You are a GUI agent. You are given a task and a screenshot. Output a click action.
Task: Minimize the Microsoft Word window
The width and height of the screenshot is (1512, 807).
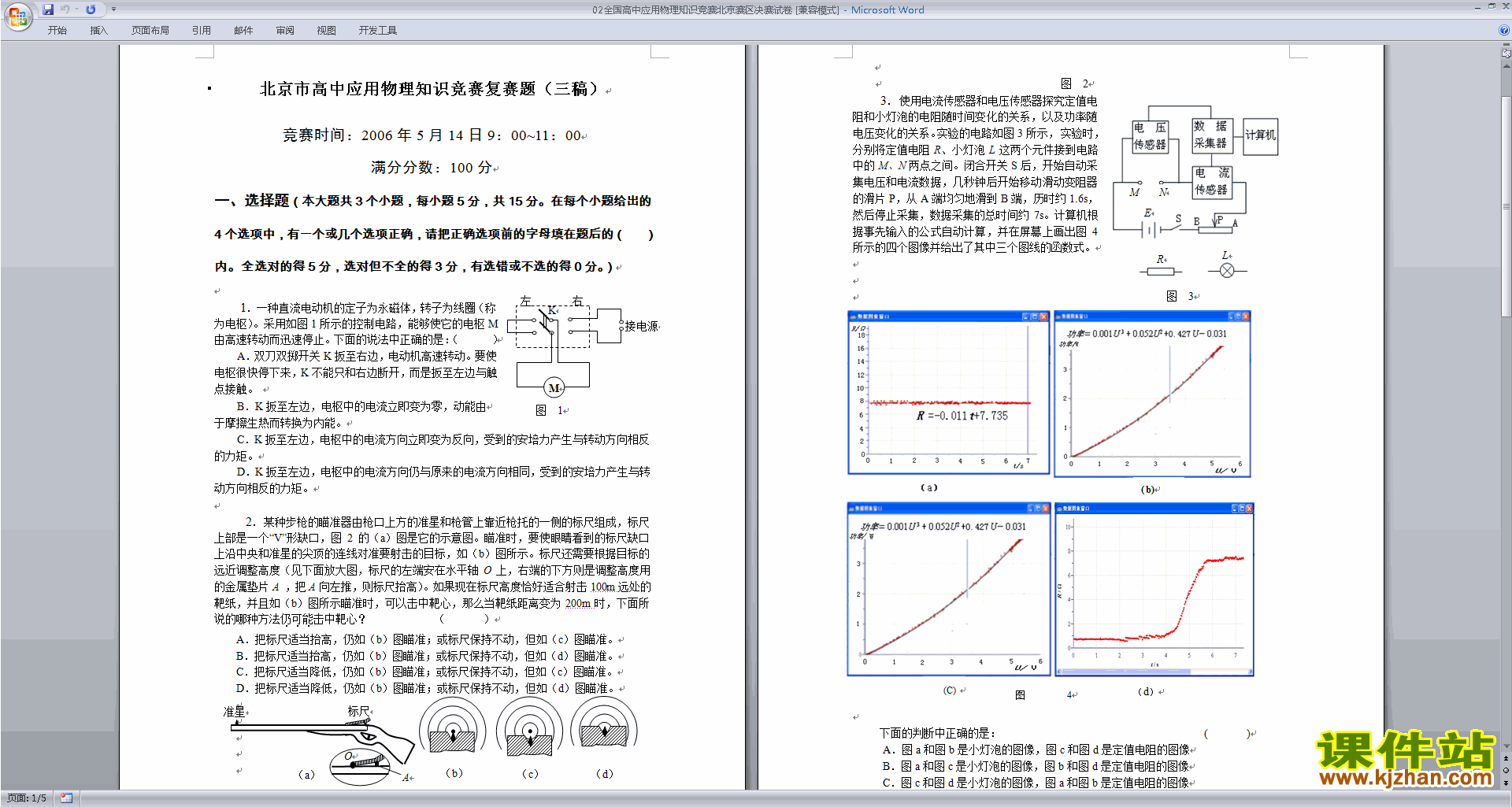1477,7
